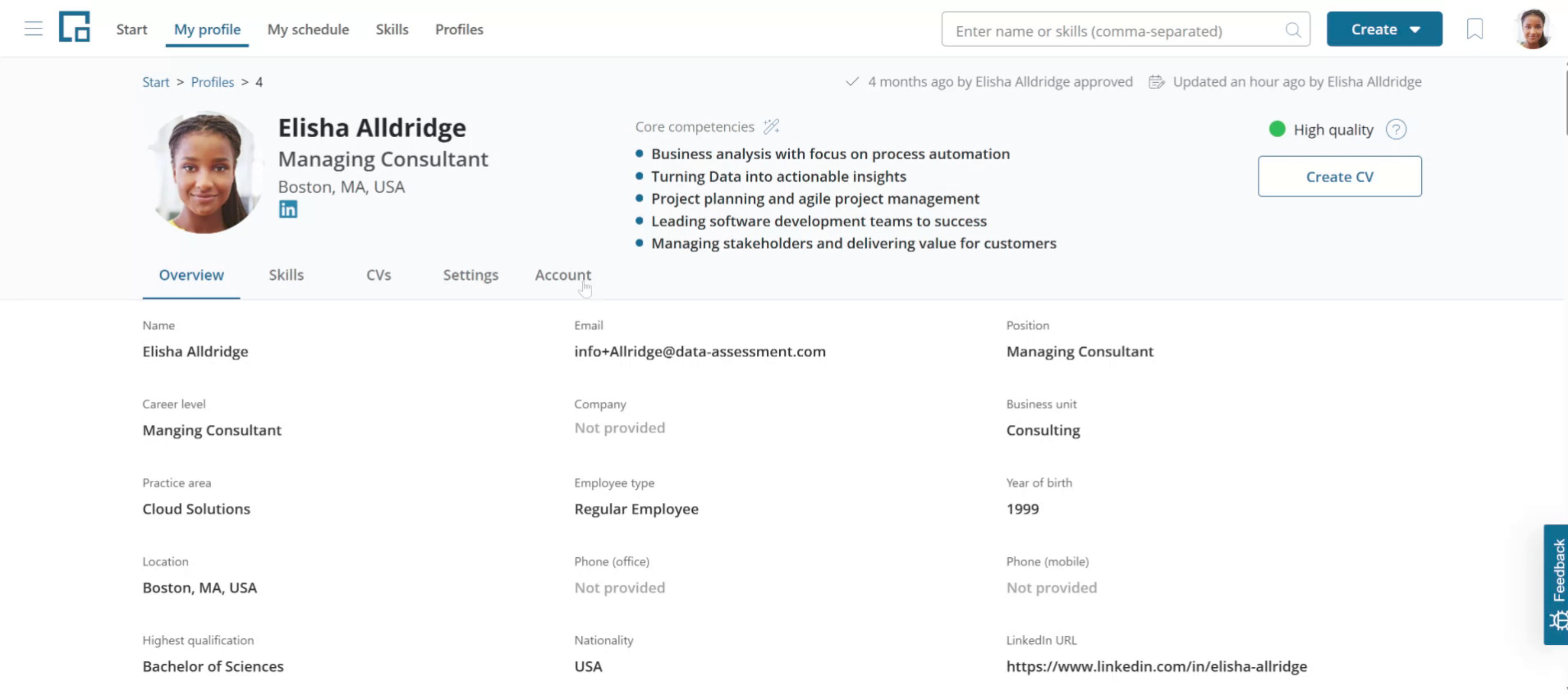The height and width of the screenshot is (694, 1568).
Task: Click the Create CV button
Action: (1339, 177)
